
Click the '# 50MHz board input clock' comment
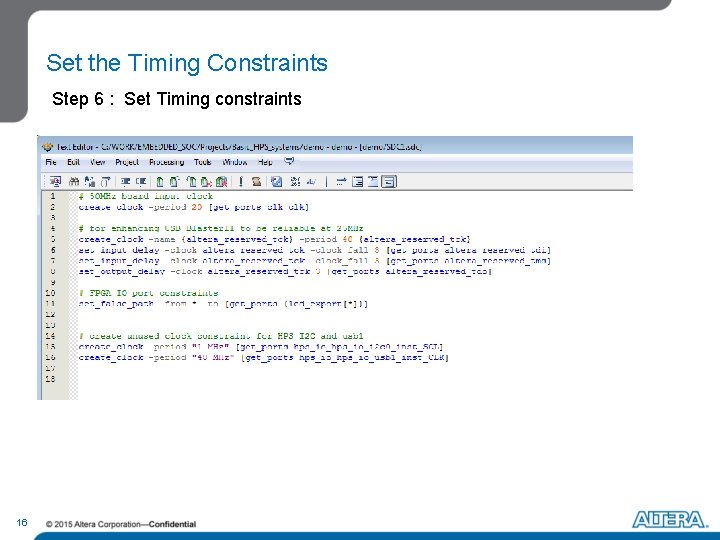[146, 196]
